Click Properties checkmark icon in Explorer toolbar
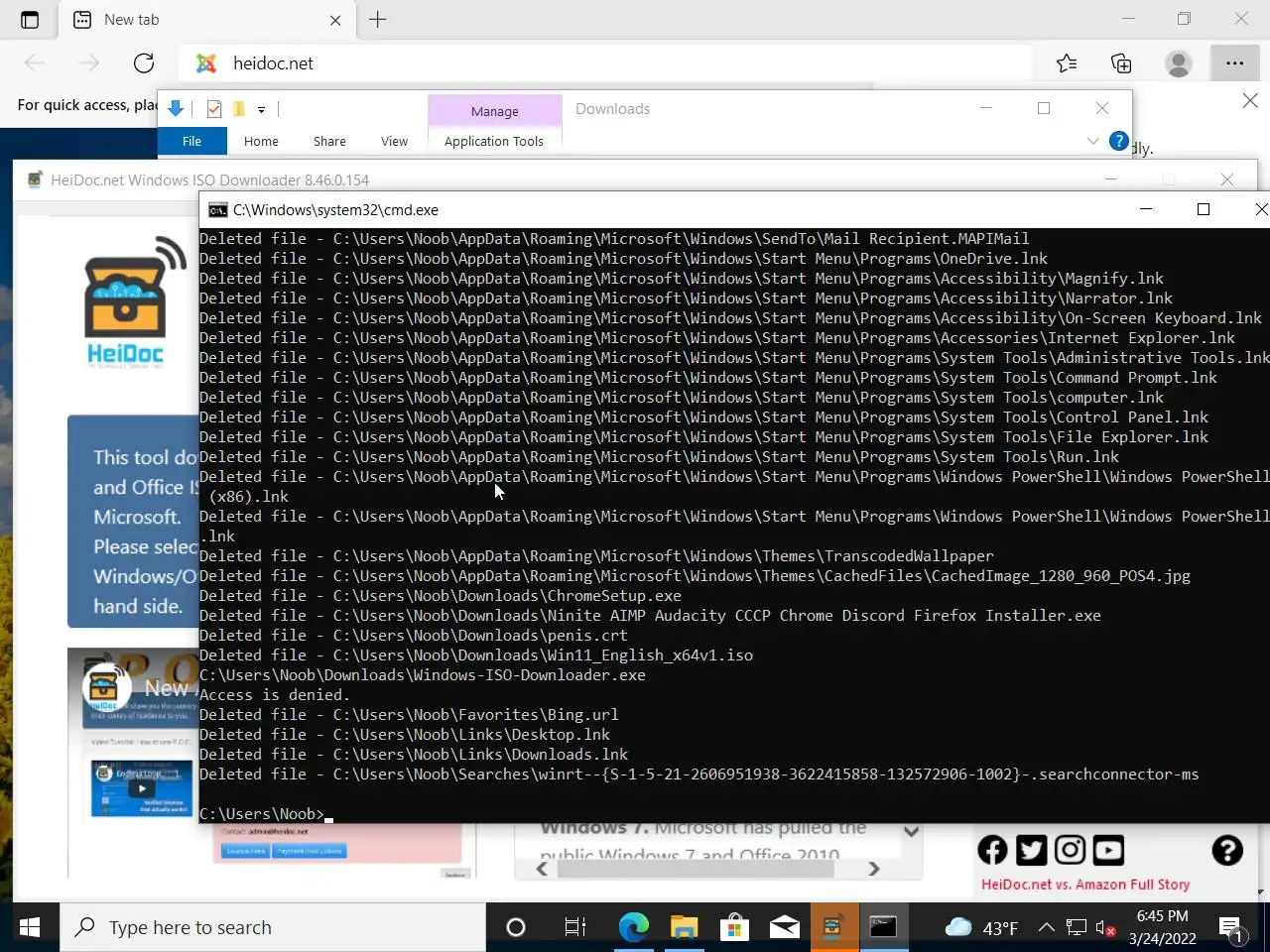This screenshot has height=952, width=1270. click(213, 109)
